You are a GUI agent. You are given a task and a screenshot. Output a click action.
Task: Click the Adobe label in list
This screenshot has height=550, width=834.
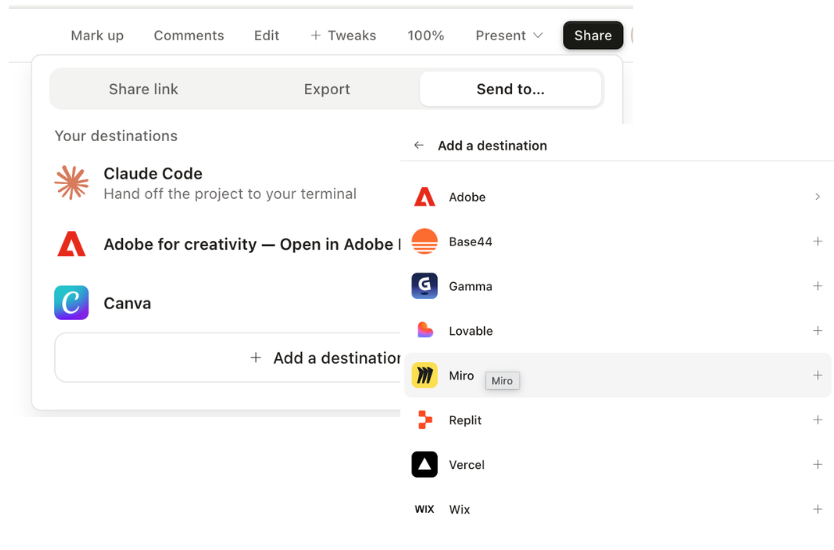[467, 197]
